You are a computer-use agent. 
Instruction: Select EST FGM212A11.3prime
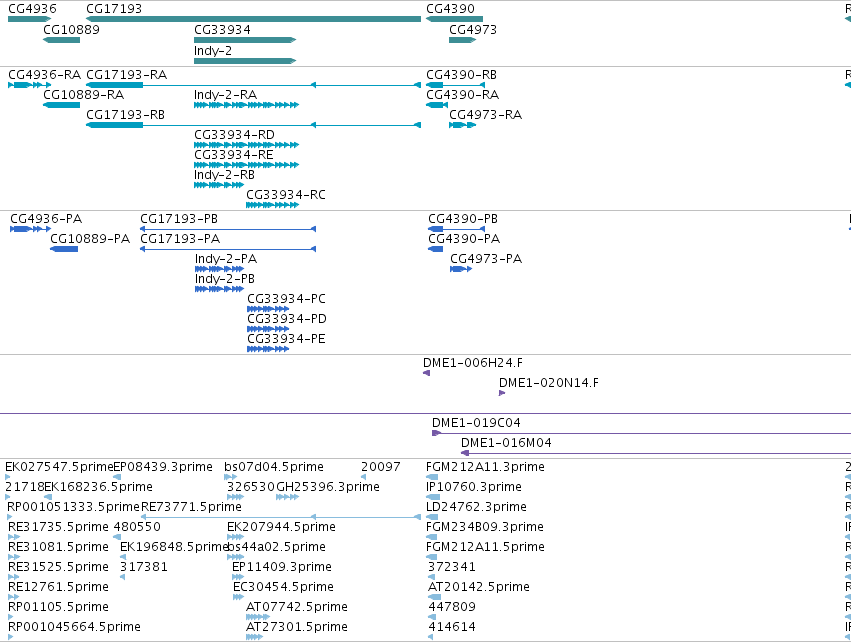click(x=485, y=467)
